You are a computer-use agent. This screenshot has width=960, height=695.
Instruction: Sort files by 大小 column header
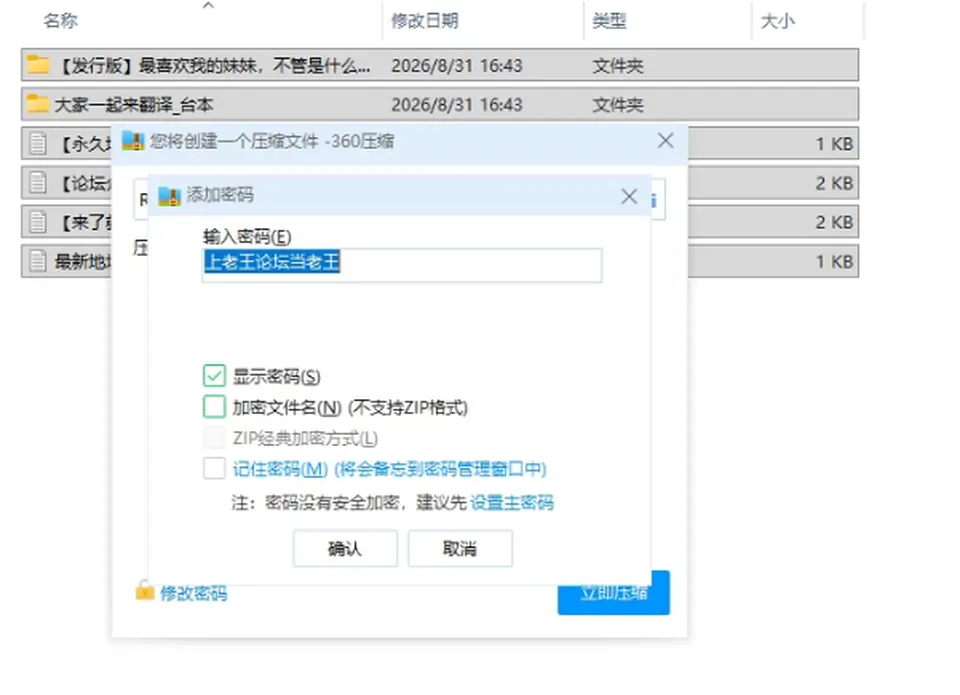(778, 21)
